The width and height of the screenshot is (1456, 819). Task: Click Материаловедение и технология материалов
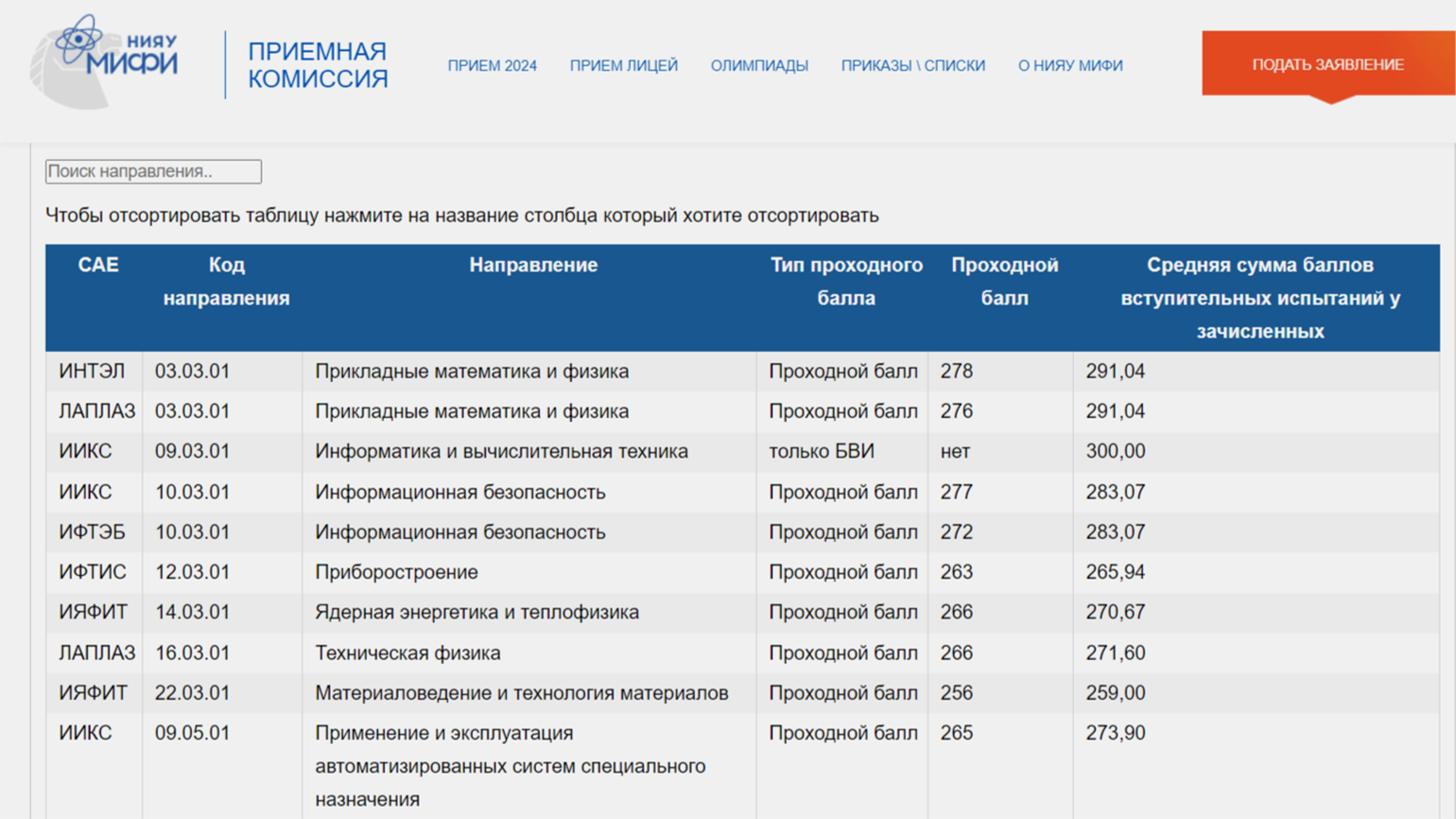[522, 693]
